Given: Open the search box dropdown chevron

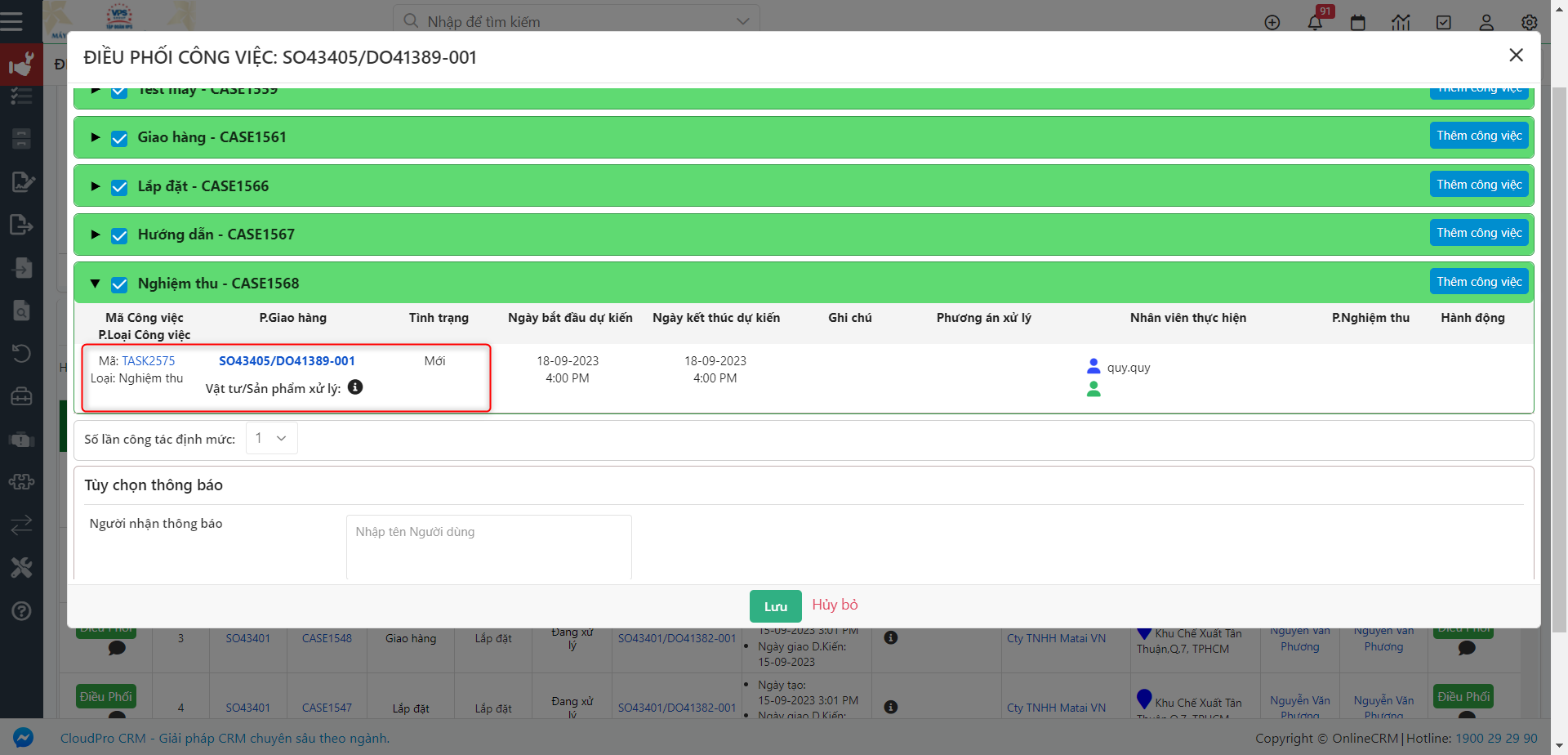Looking at the screenshot, I should pyautogui.click(x=742, y=22).
